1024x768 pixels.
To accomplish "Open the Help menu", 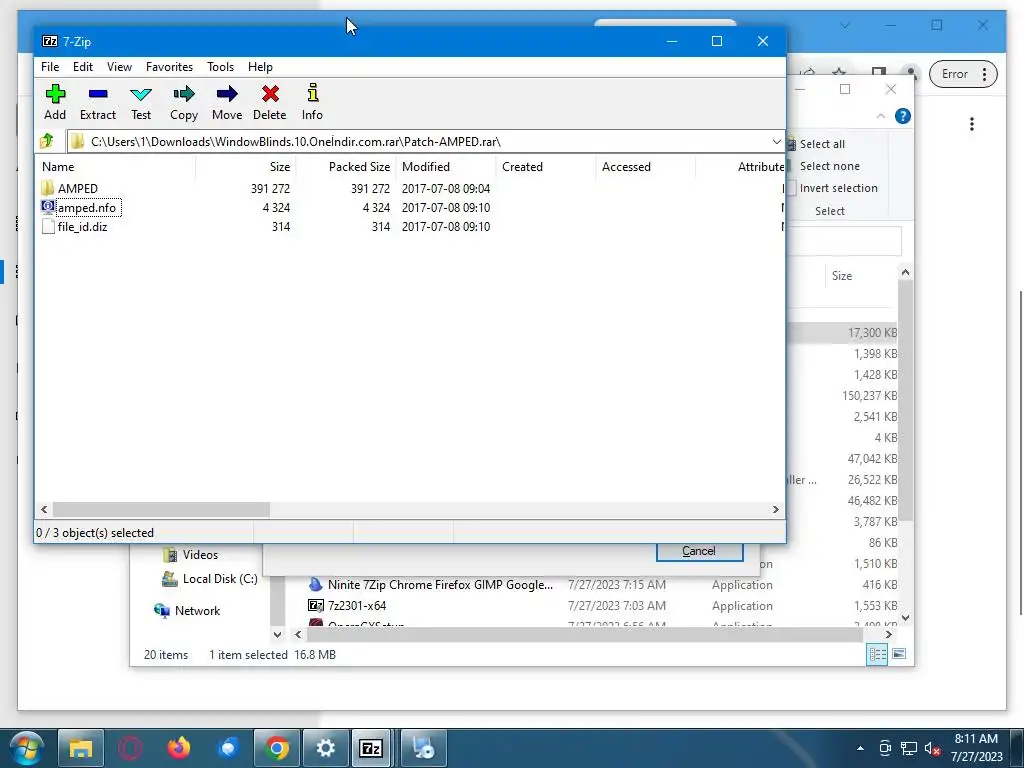I will click(260, 67).
